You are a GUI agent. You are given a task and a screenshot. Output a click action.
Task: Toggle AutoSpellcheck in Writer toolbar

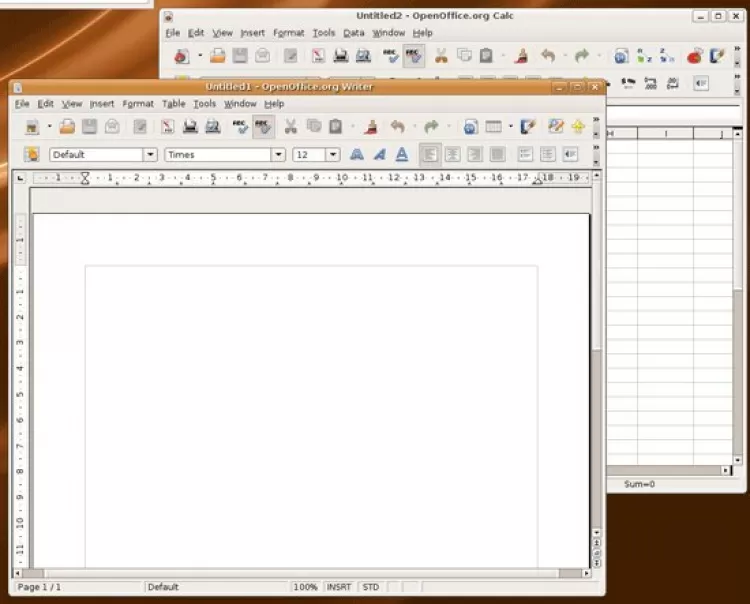(x=263, y=127)
